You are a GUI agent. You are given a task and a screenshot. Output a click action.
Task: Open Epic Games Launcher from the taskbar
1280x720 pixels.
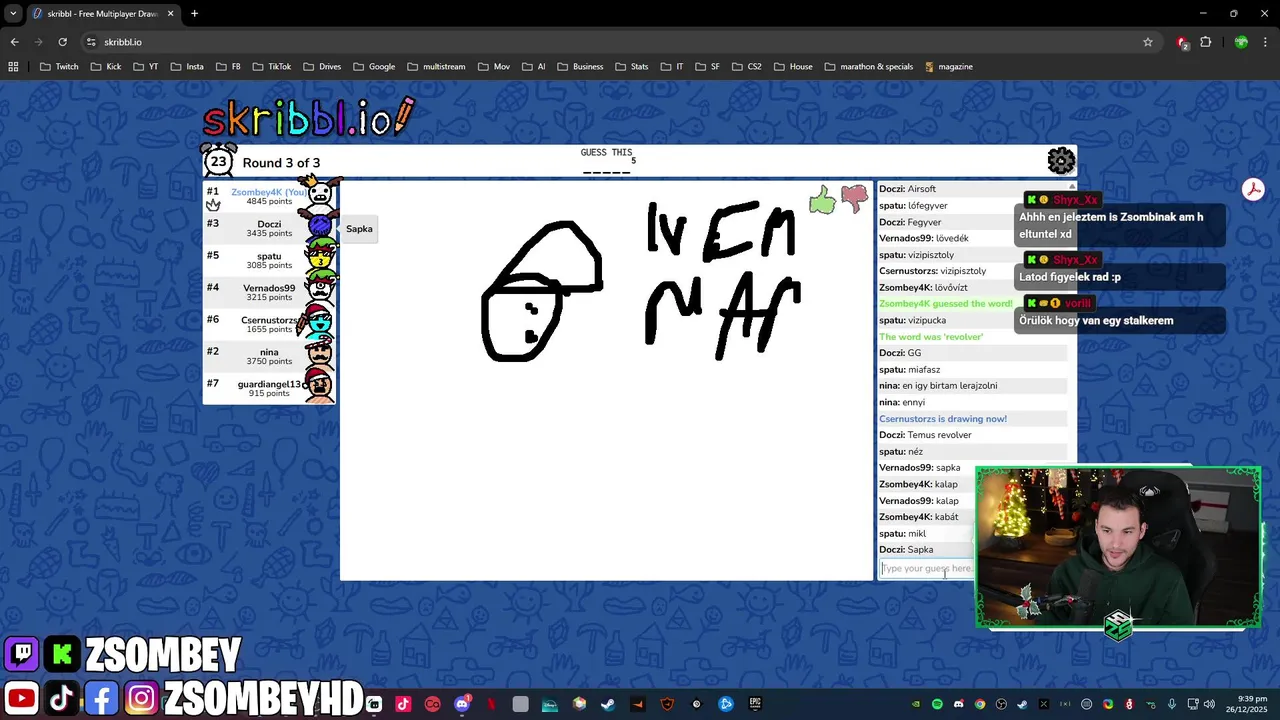pyautogui.click(x=755, y=704)
